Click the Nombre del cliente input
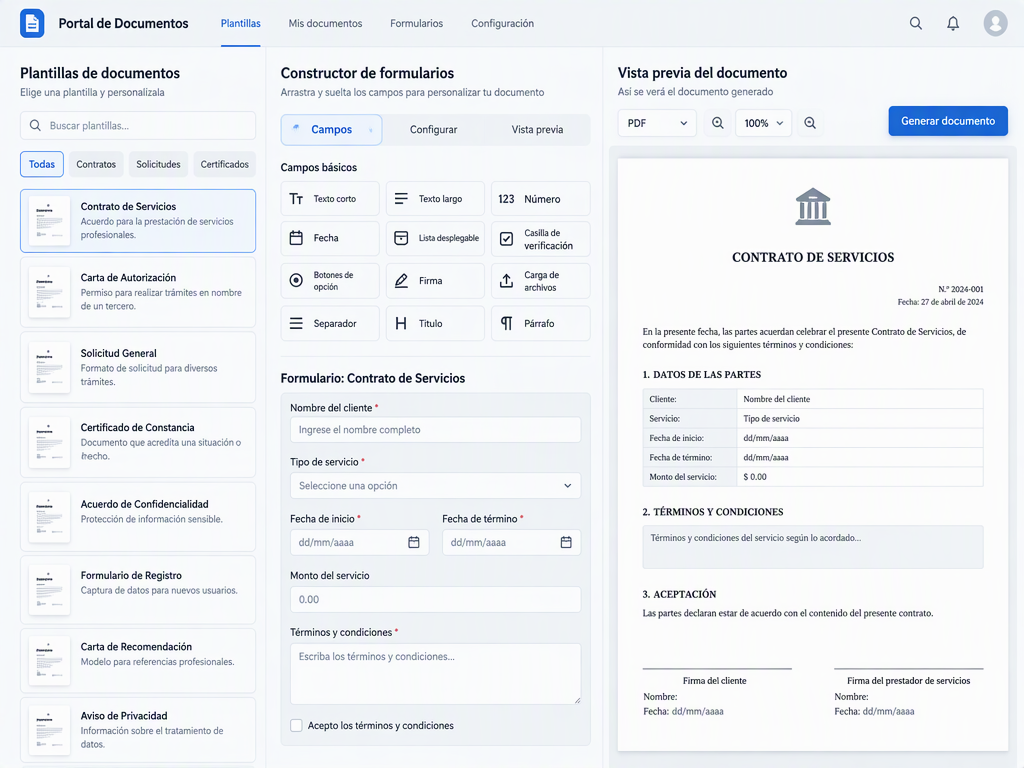This screenshot has width=1024, height=768. pos(435,430)
